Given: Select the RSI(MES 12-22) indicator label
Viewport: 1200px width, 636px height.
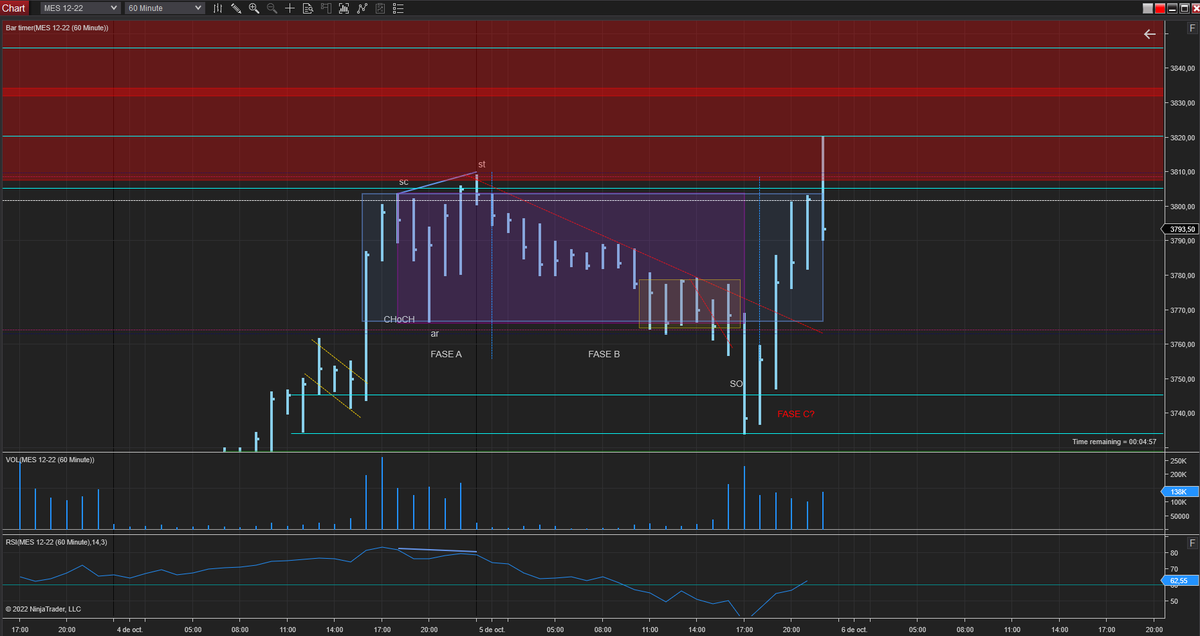Looking at the screenshot, I should coord(57,542).
